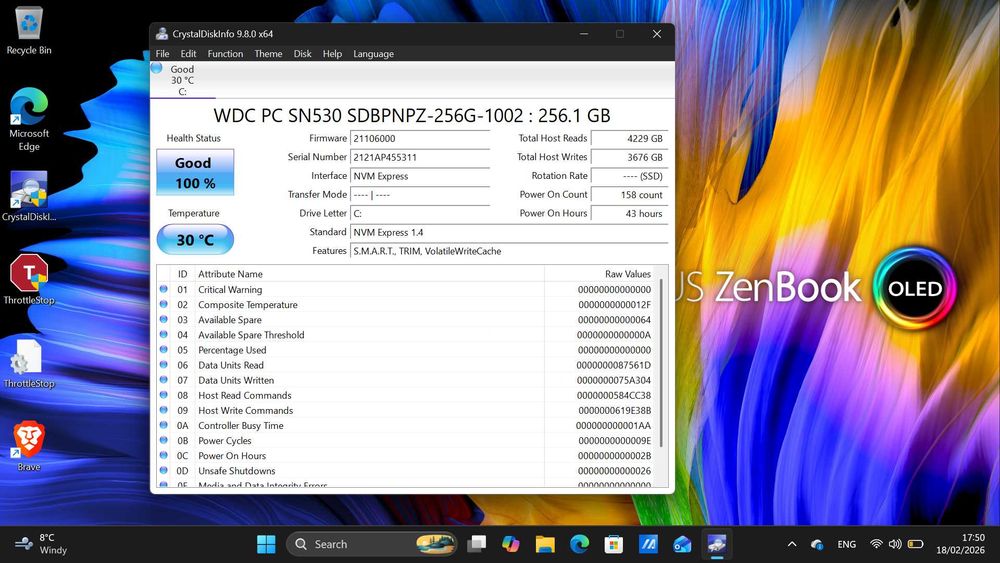Click the status circle beside Available Spare

point(164,319)
